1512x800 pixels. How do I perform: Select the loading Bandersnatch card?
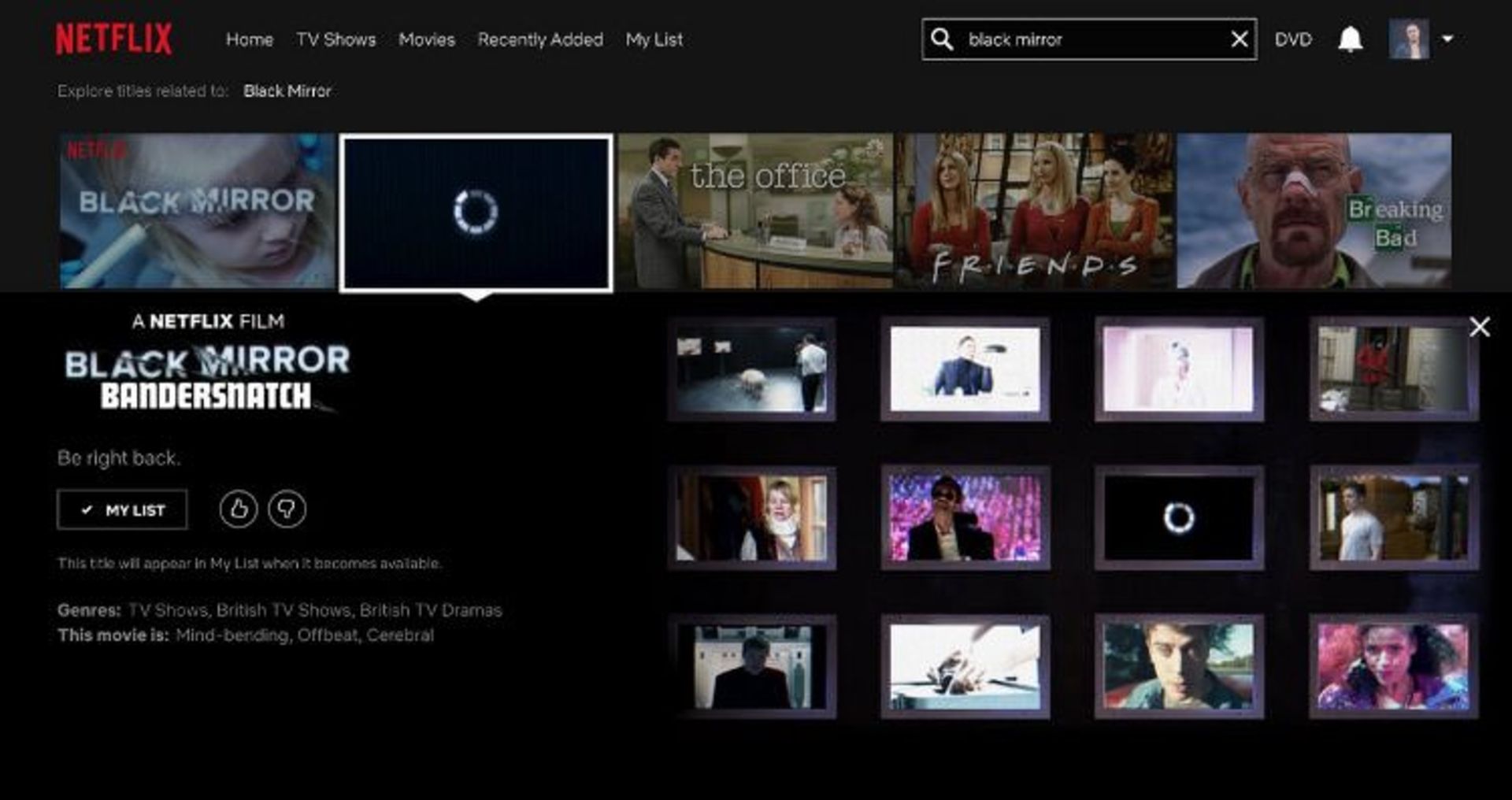pos(476,213)
